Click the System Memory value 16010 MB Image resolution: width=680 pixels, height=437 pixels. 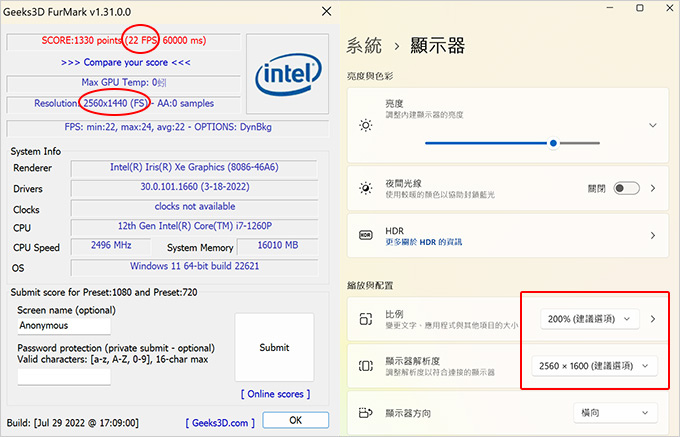tap(278, 245)
